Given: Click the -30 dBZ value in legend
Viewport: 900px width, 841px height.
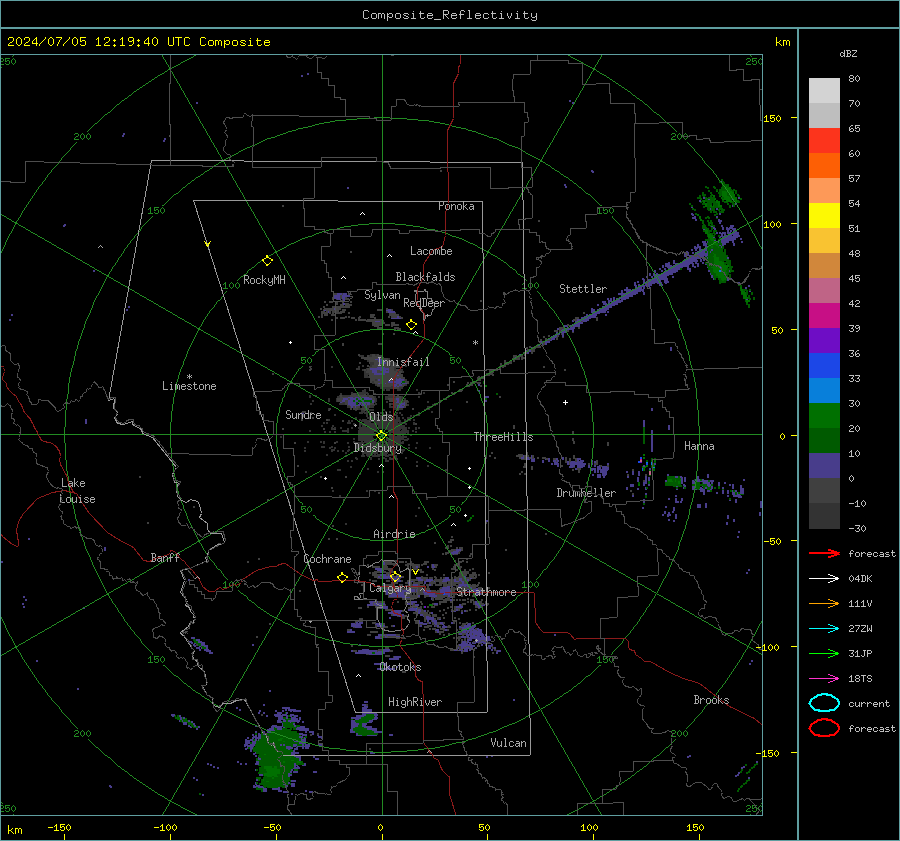Looking at the screenshot, I should 857,528.
